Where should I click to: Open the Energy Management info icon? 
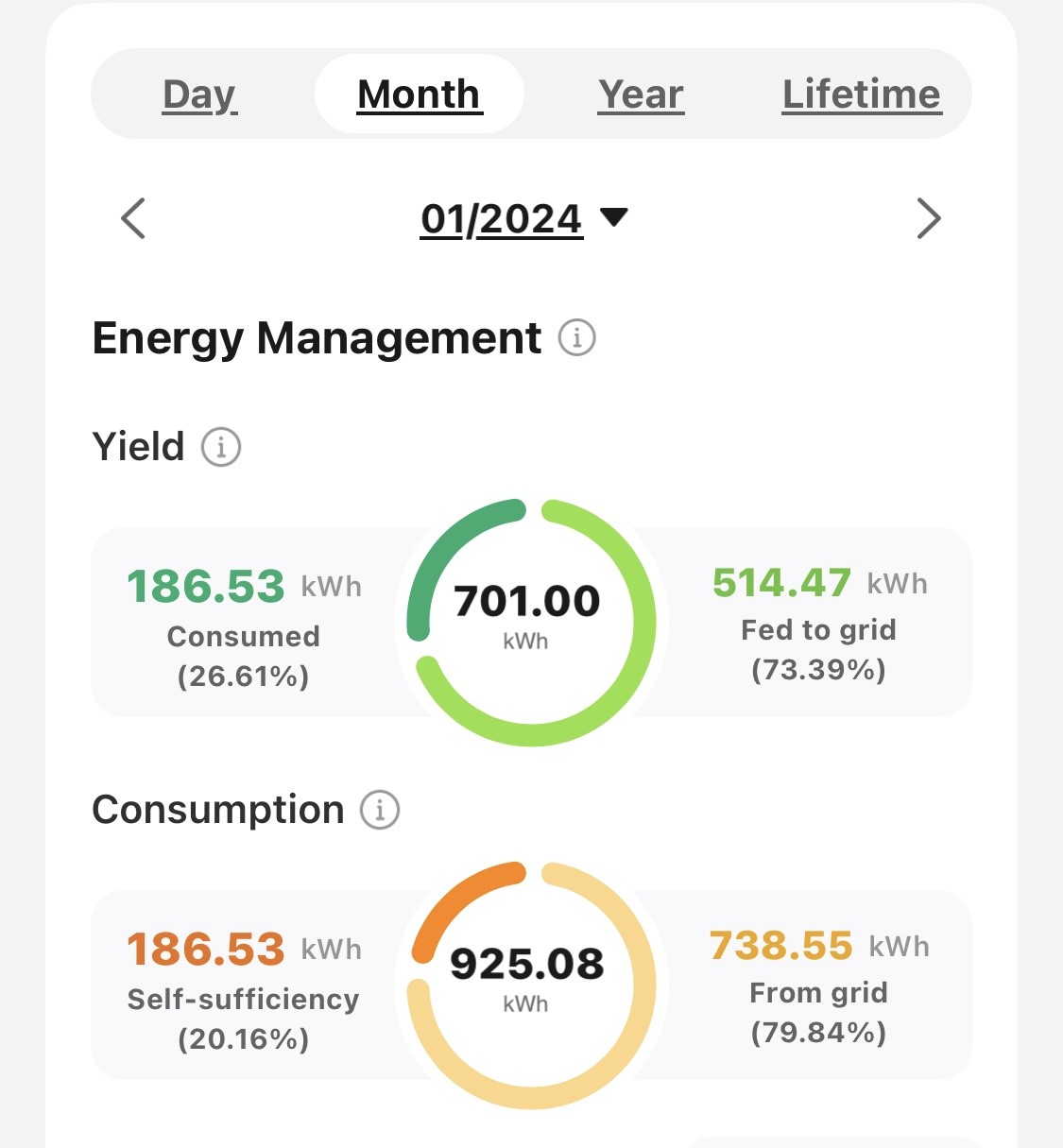point(576,337)
